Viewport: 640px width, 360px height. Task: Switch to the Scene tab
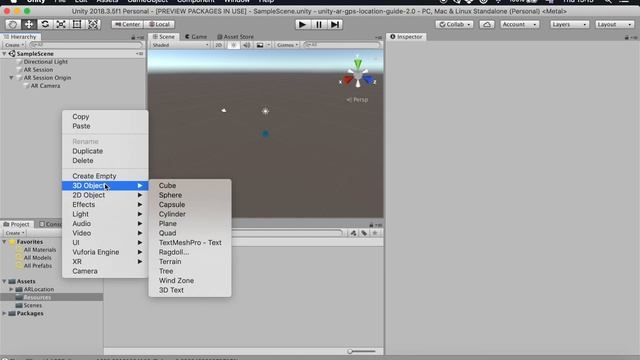163,37
